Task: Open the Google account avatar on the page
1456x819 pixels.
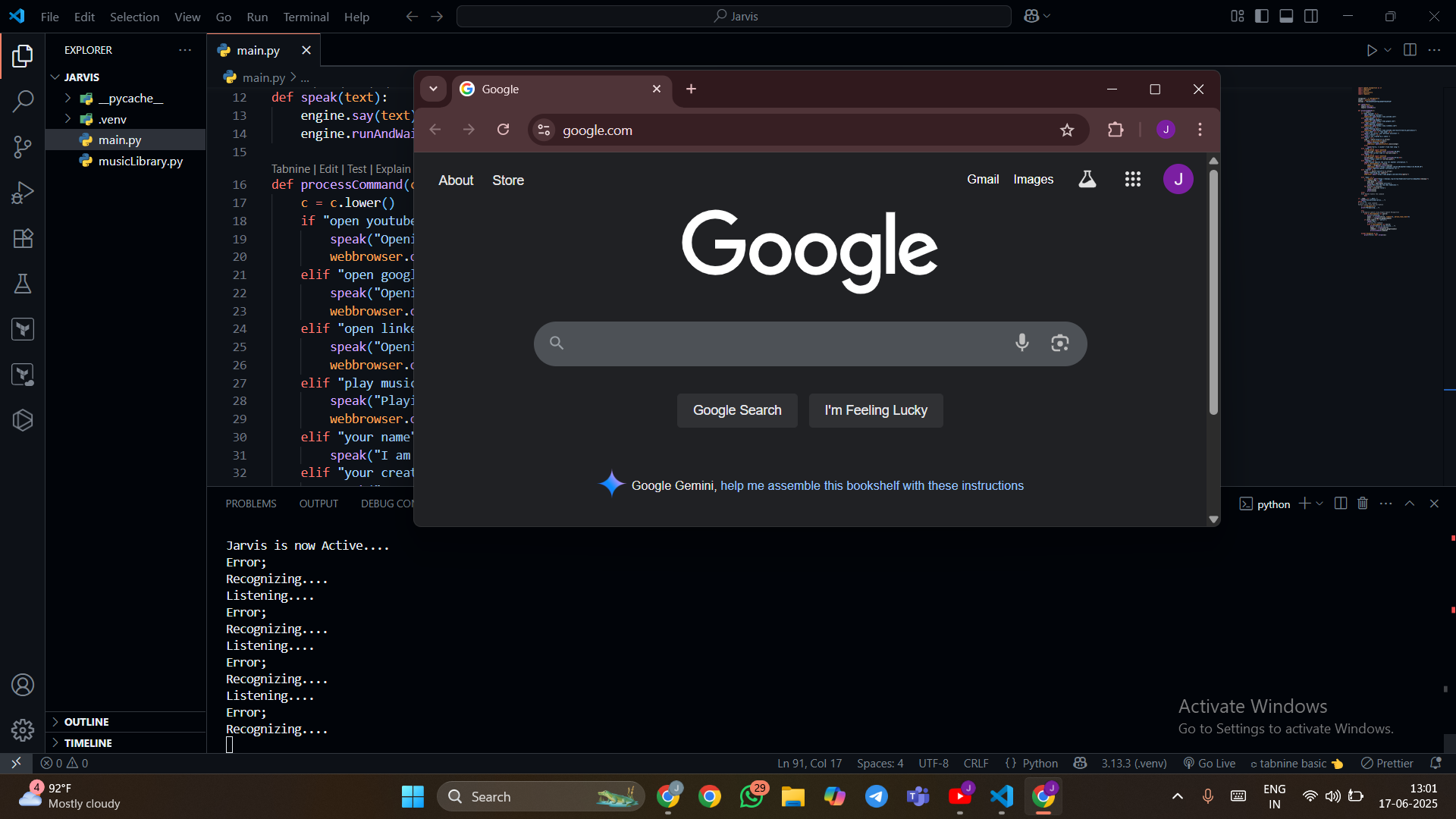Action: [x=1178, y=179]
